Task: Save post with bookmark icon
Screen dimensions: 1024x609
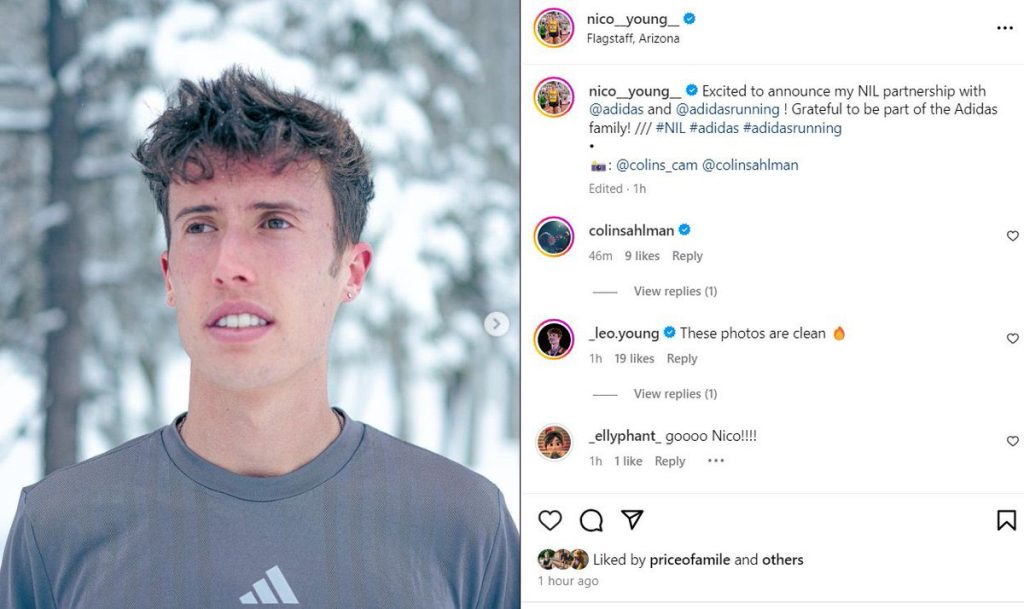Action: coord(1006,520)
